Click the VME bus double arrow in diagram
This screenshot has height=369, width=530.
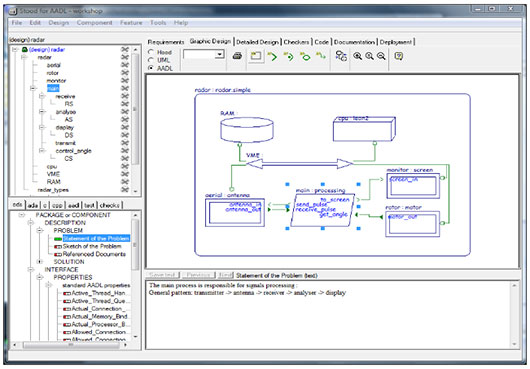(299, 164)
